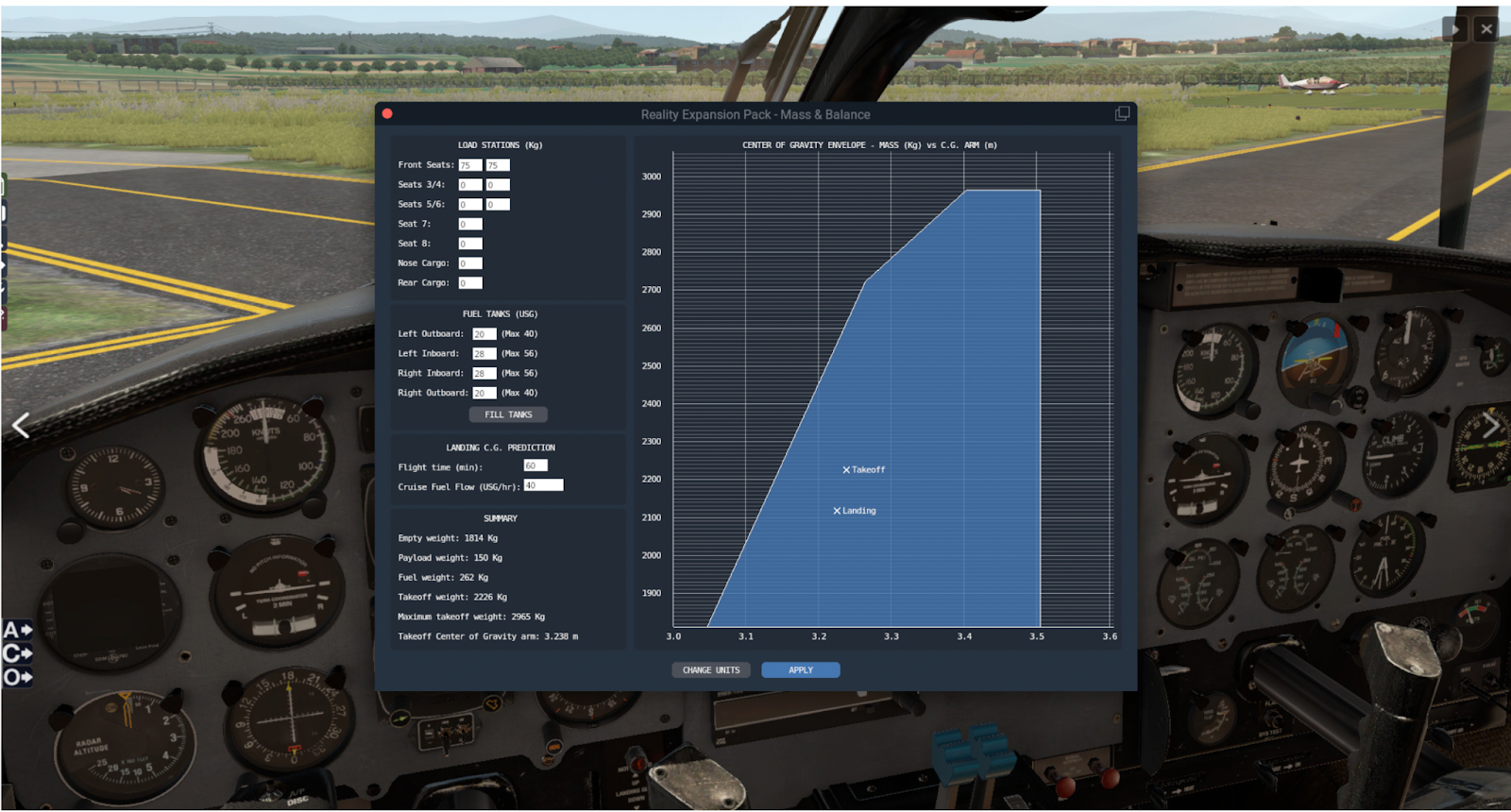Click the 'FUEL TANKS (USG)' heading

tap(500, 314)
